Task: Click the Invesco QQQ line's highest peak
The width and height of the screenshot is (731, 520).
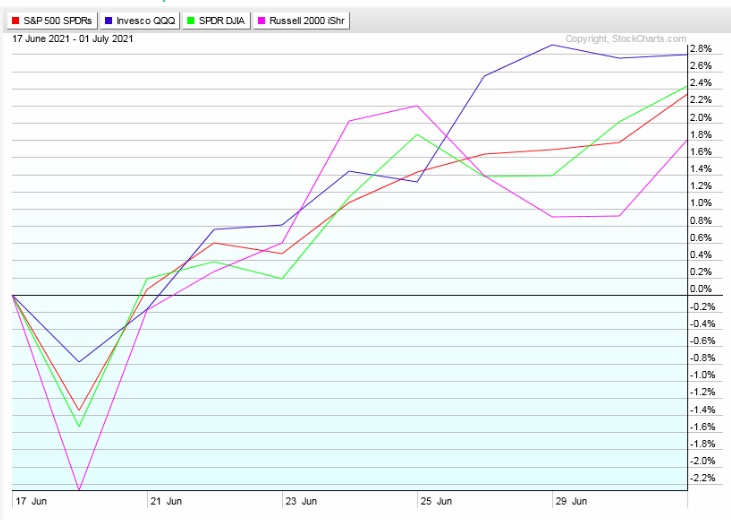Action: point(552,45)
